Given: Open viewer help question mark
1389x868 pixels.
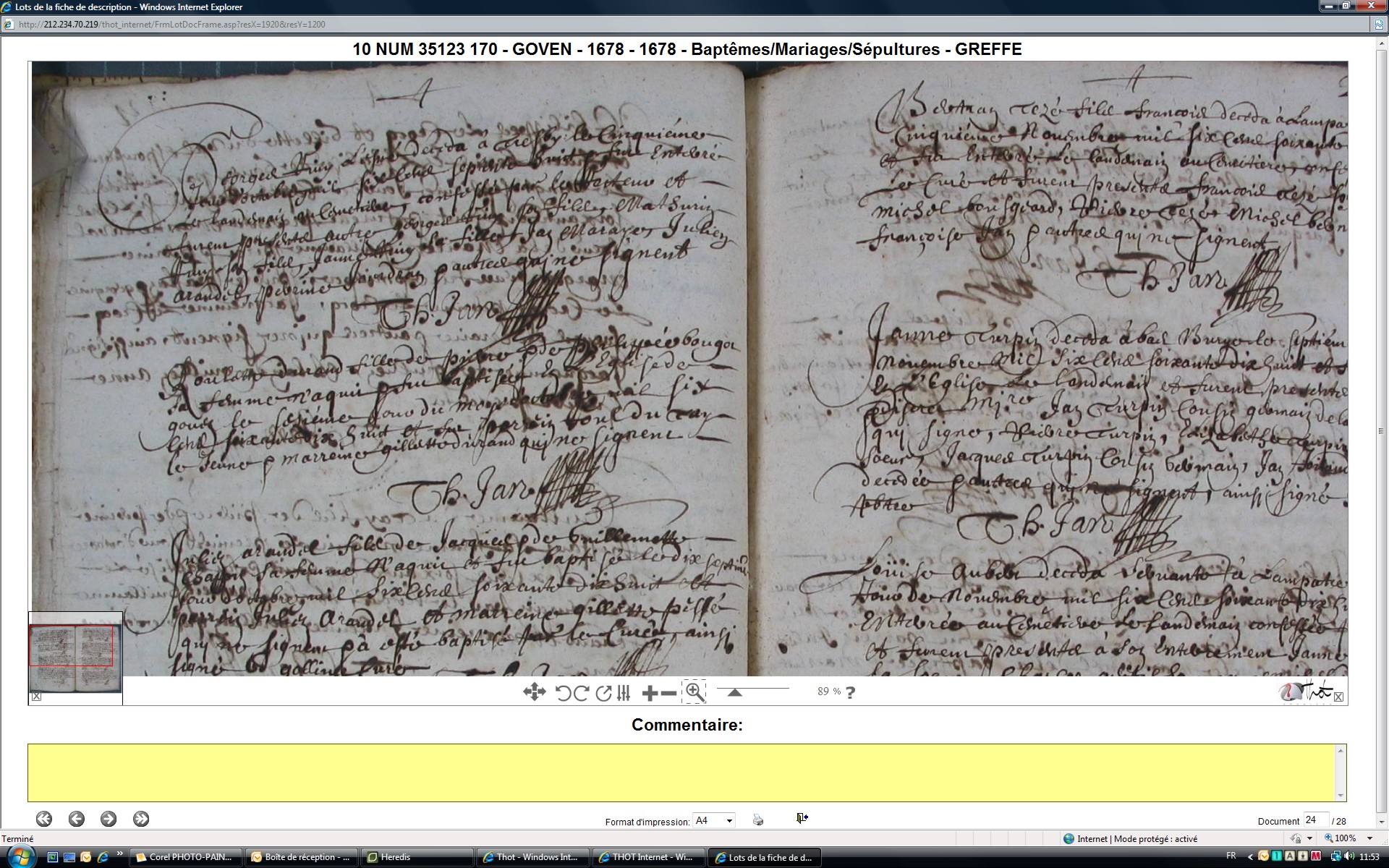Looking at the screenshot, I should [x=850, y=692].
